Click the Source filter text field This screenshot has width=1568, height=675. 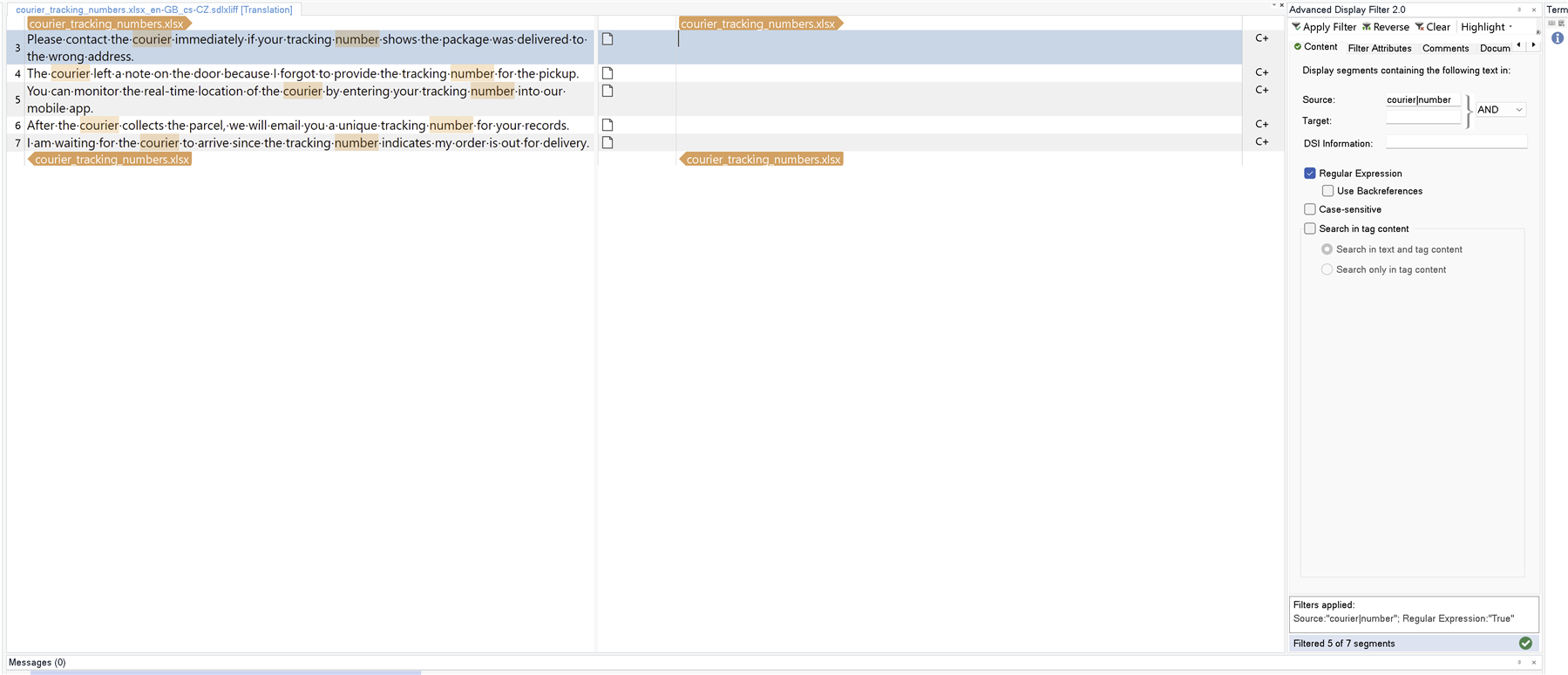[x=1423, y=99]
